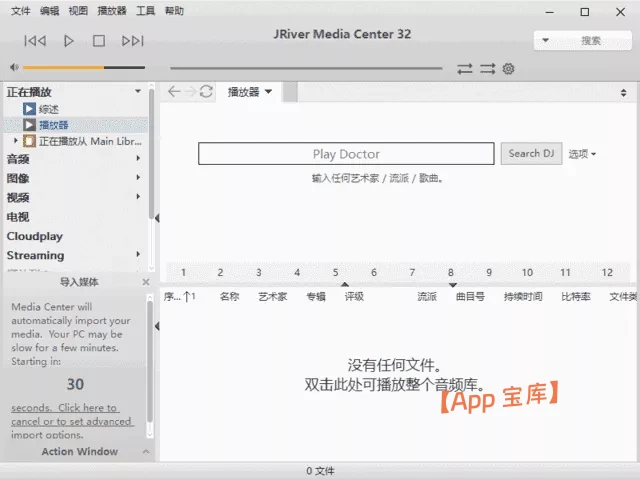Screen dimensions: 640x480
Task: Expand the 视频 section
Action: click(138, 197)
